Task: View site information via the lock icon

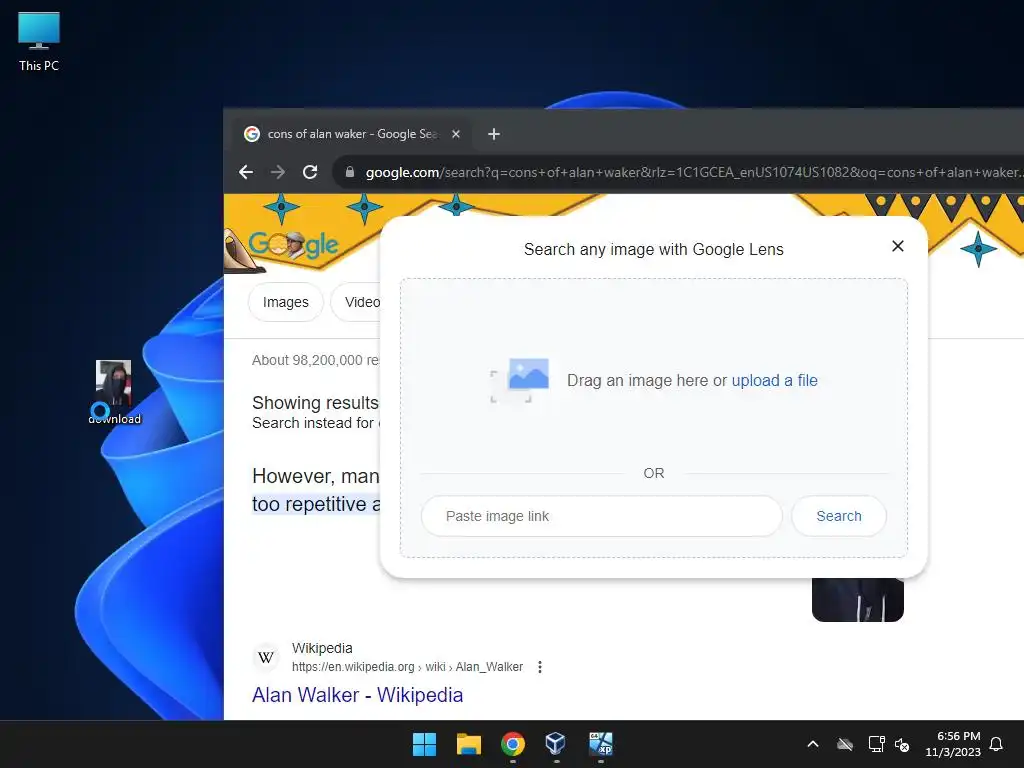Action: [350, 172]
